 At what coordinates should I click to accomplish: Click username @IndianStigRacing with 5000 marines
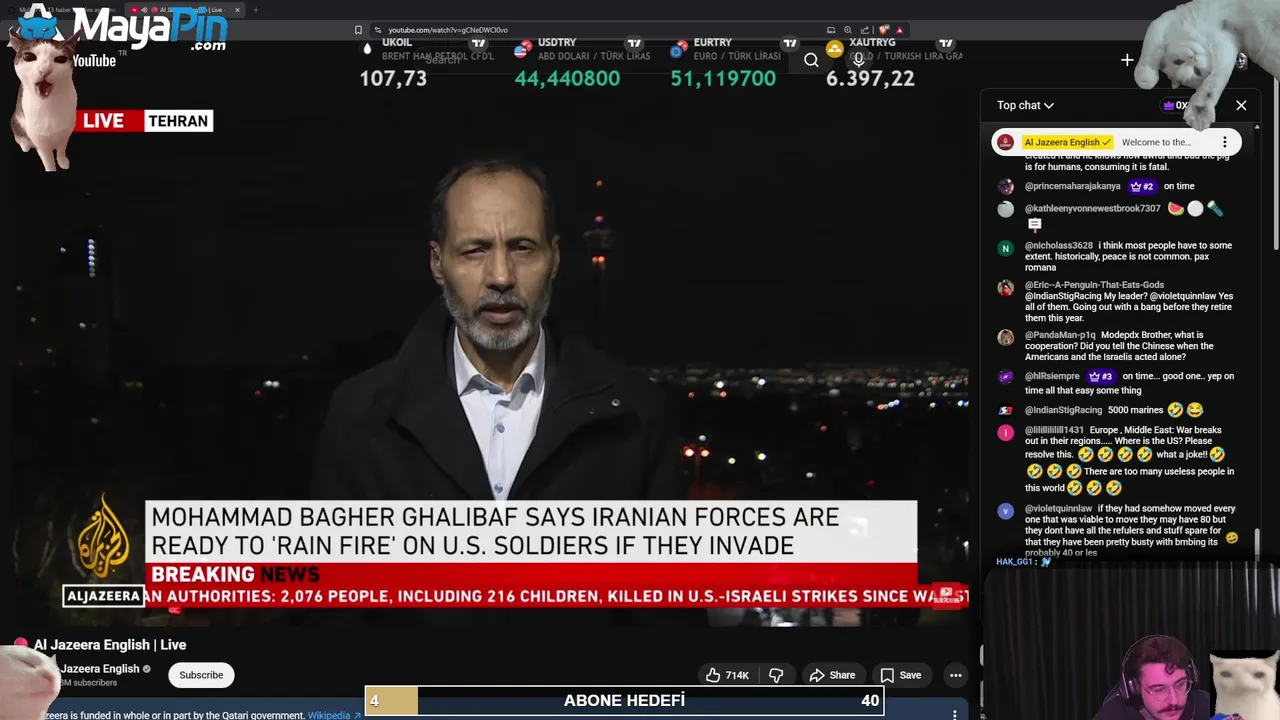[x=1063, y=410]
